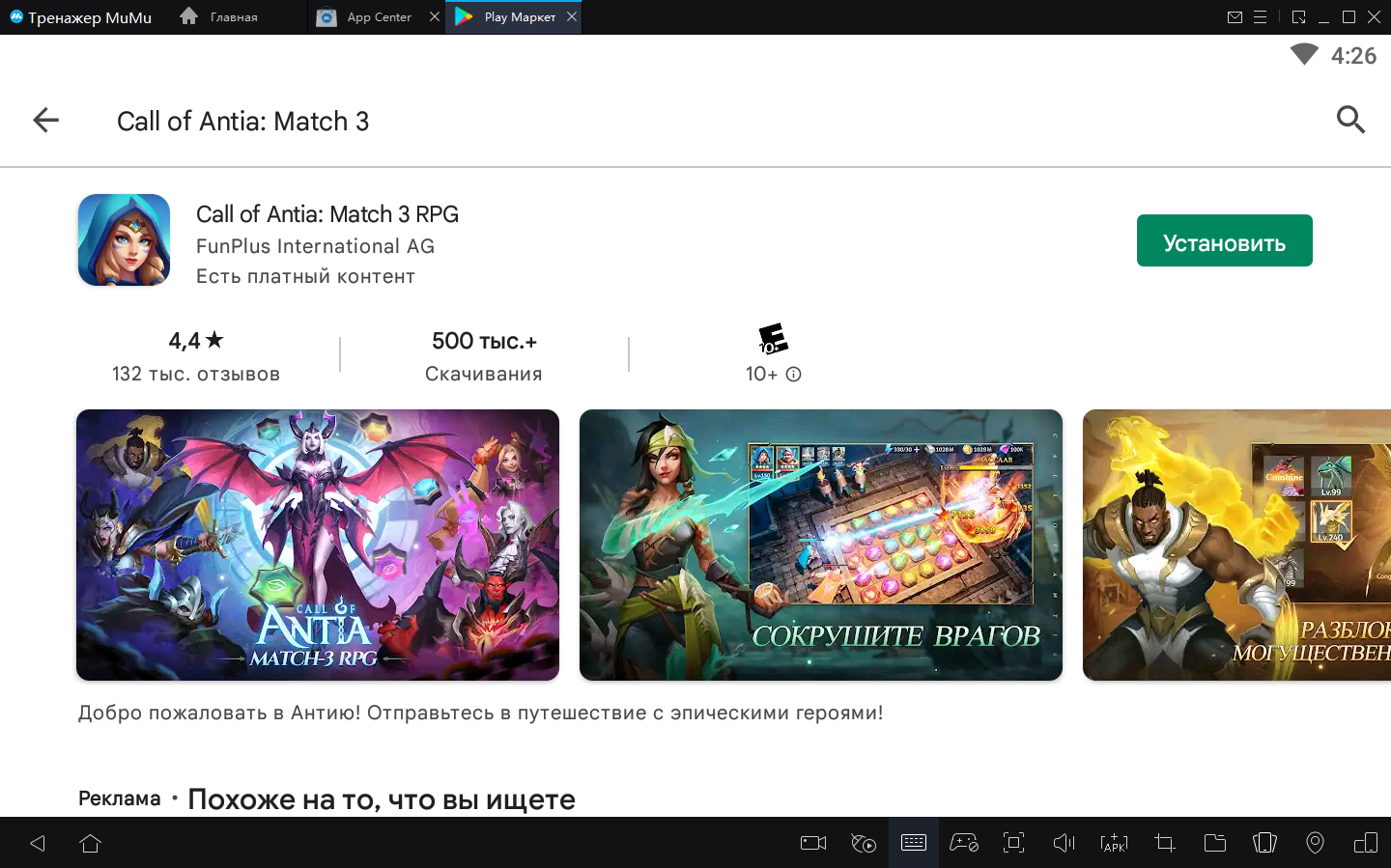Click the shake phone icon in bottom bar
The height and width of the screenshot is (868, 1391).
[1264, 843]
